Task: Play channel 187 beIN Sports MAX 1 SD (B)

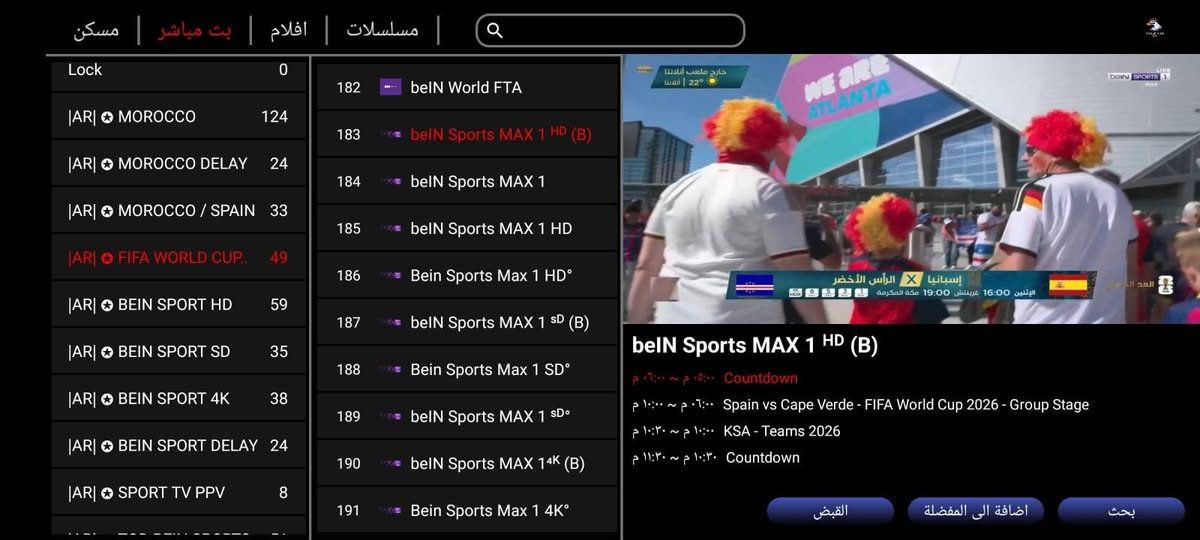Action: (x=467, y=322)
